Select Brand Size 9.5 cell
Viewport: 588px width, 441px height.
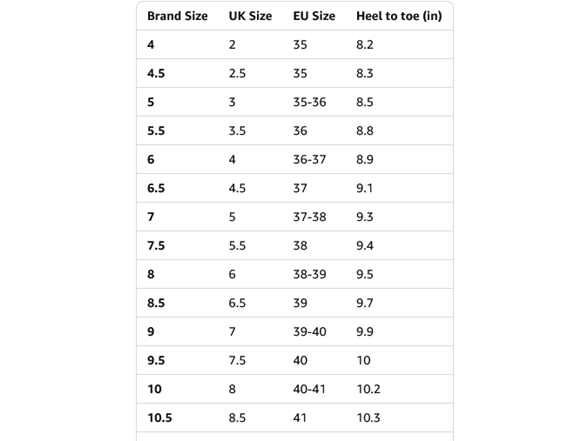[x=156, y=360]
